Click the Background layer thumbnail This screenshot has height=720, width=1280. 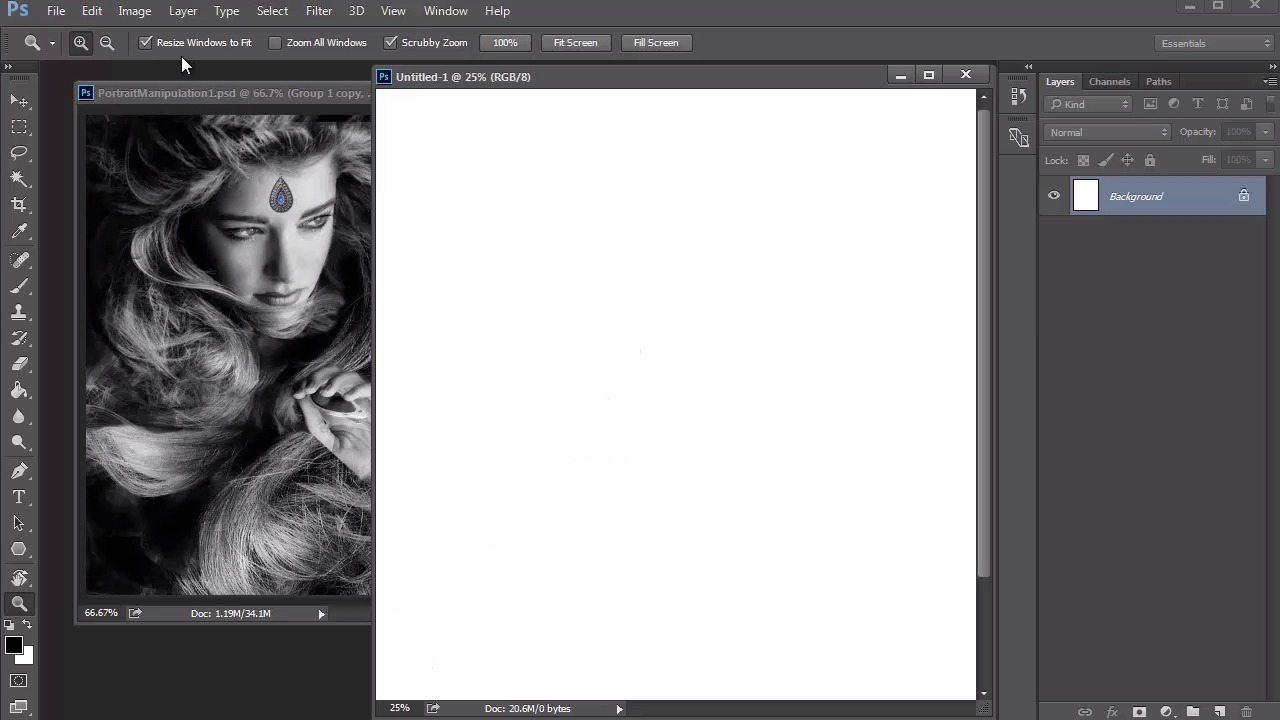point(1086,196)
